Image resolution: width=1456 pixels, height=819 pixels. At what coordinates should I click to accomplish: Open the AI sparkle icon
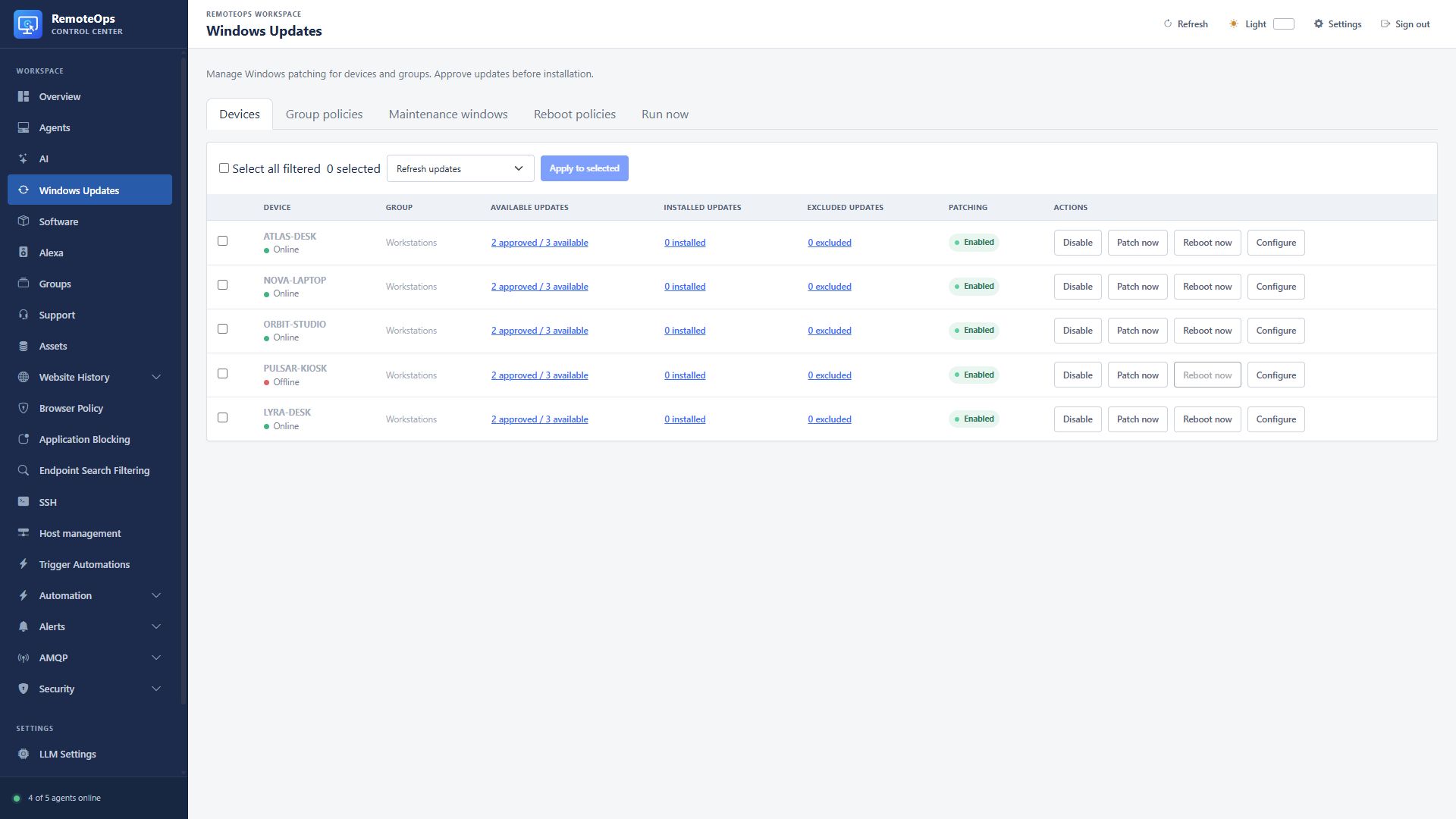tap(24, 158)
